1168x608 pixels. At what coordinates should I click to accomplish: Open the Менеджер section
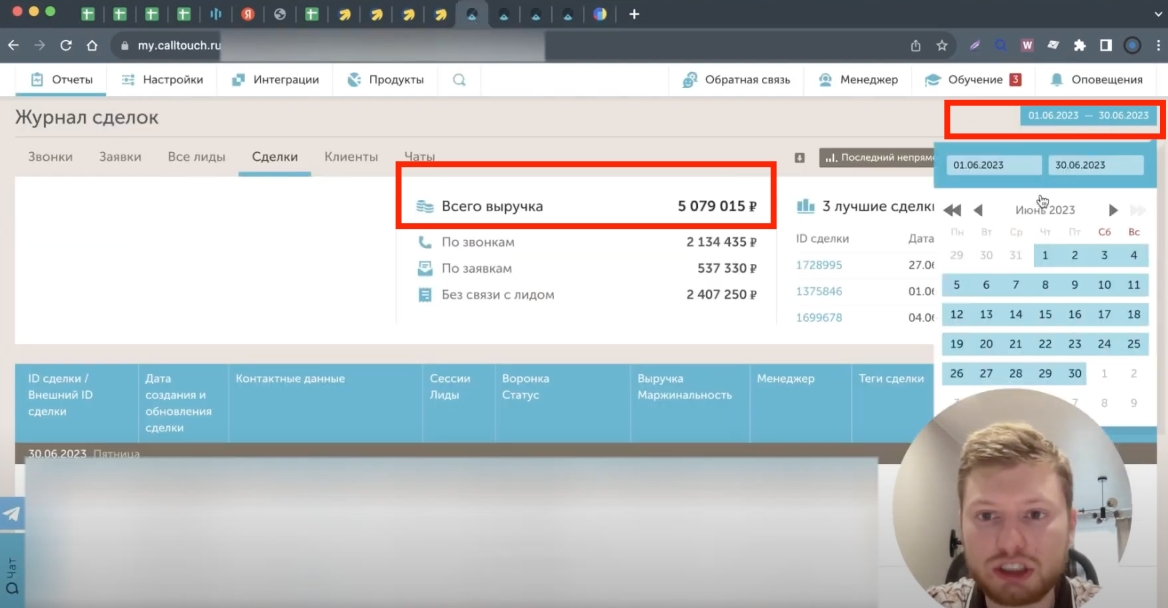pos(858,80)
